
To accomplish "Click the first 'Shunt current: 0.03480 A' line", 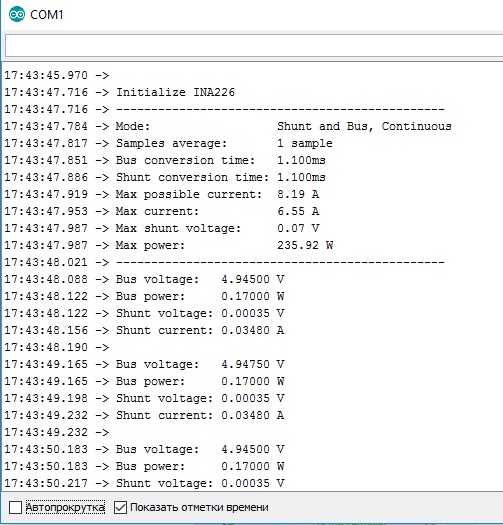I will point(144,330).
